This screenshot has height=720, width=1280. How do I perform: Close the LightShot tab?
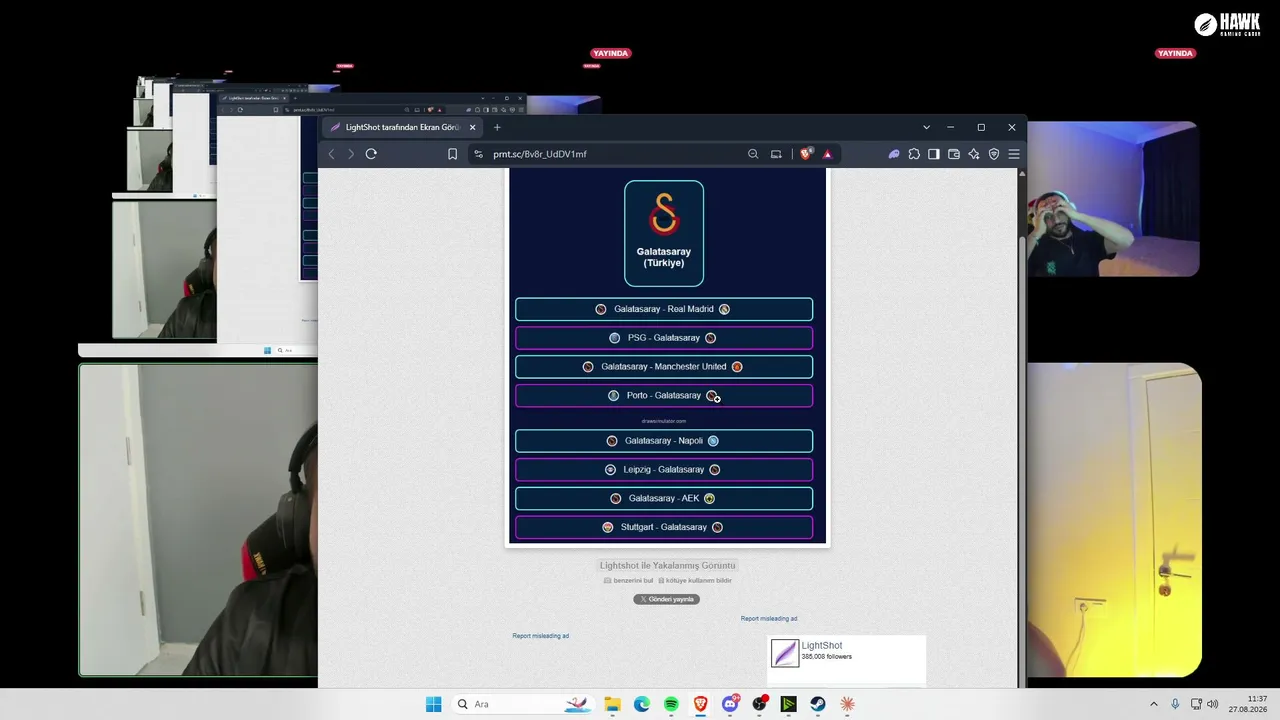[x=473, y=127]
